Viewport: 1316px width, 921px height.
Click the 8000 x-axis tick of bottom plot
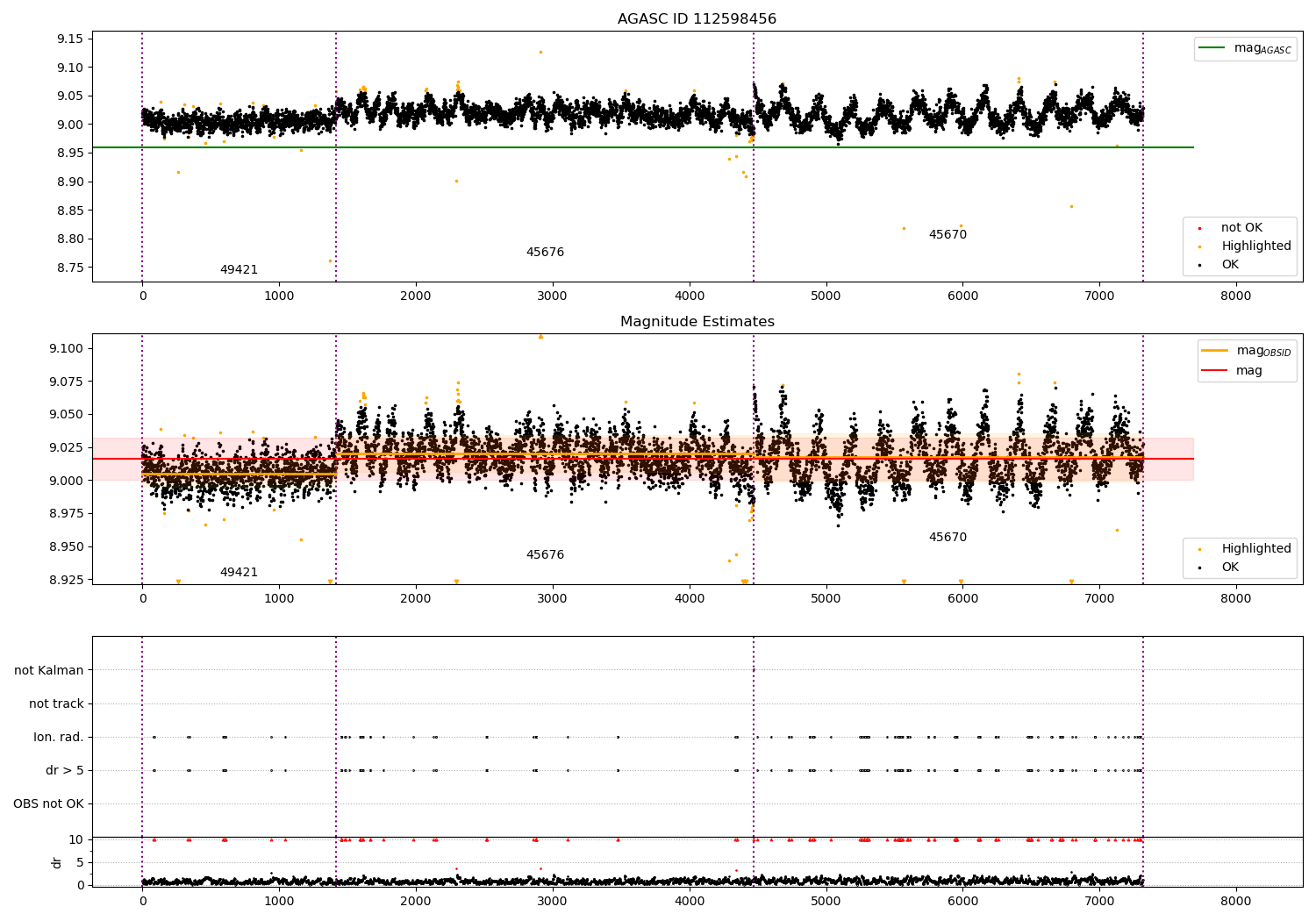pyautogui.click(x=1236, y=901)
